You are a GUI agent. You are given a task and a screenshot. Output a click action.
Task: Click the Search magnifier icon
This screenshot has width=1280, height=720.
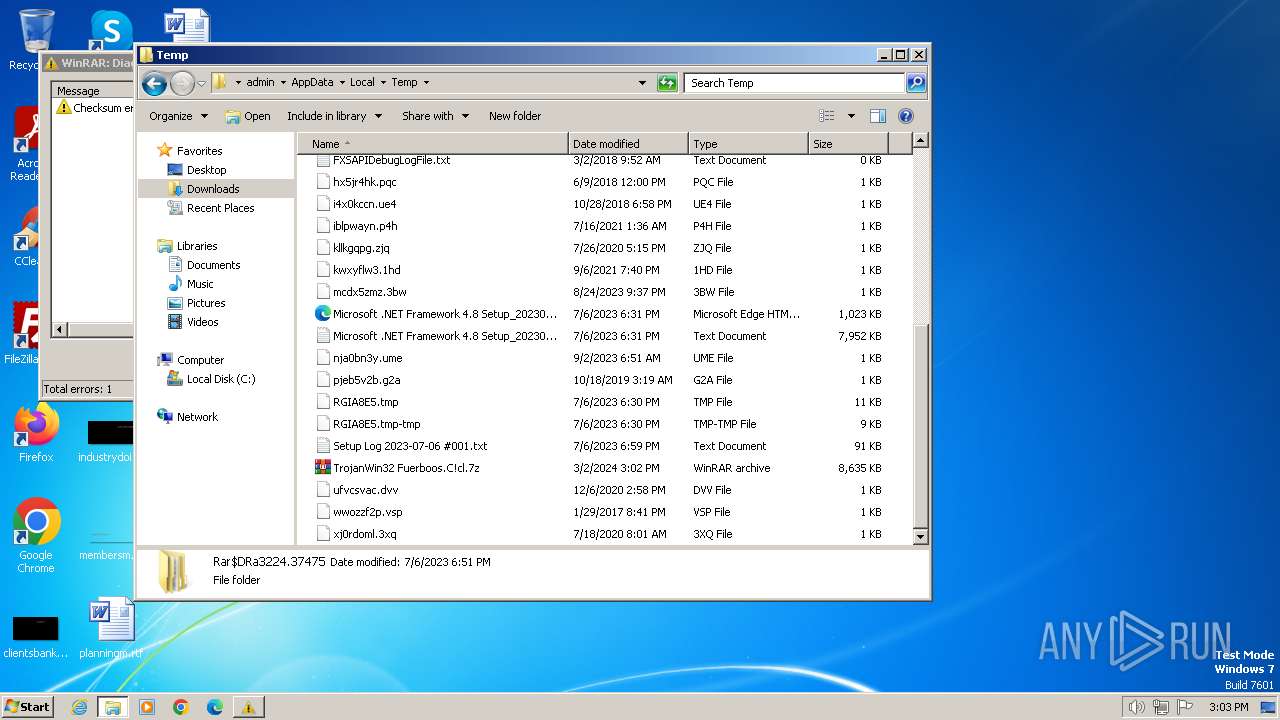[x=915, y=83]
